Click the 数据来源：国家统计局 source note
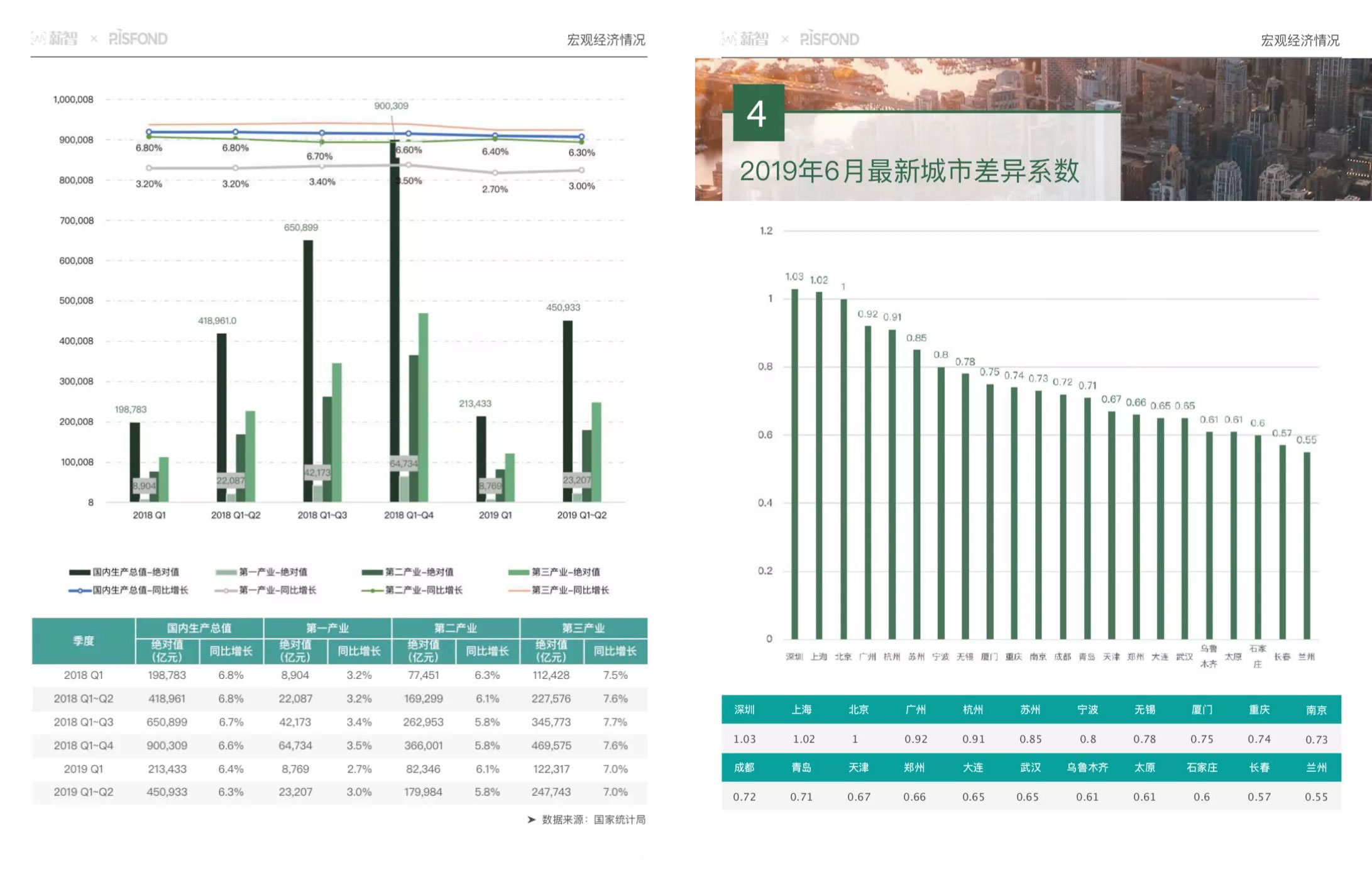1372x892 pixels. point(593,820)
